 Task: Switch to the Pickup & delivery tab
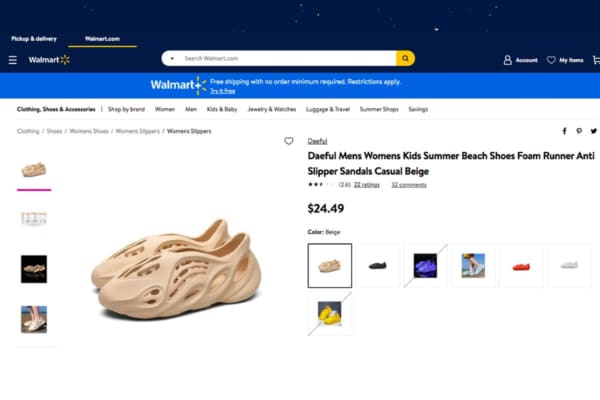[34, 39]
